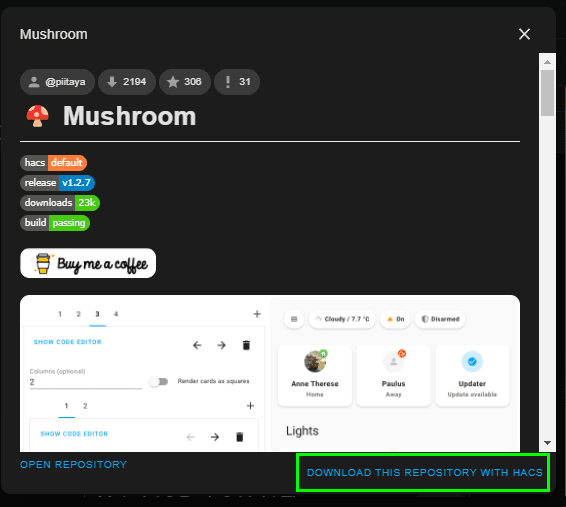Click the large Mushroom heading text
The image size is (566, 507).
click(x=129, y=116)
